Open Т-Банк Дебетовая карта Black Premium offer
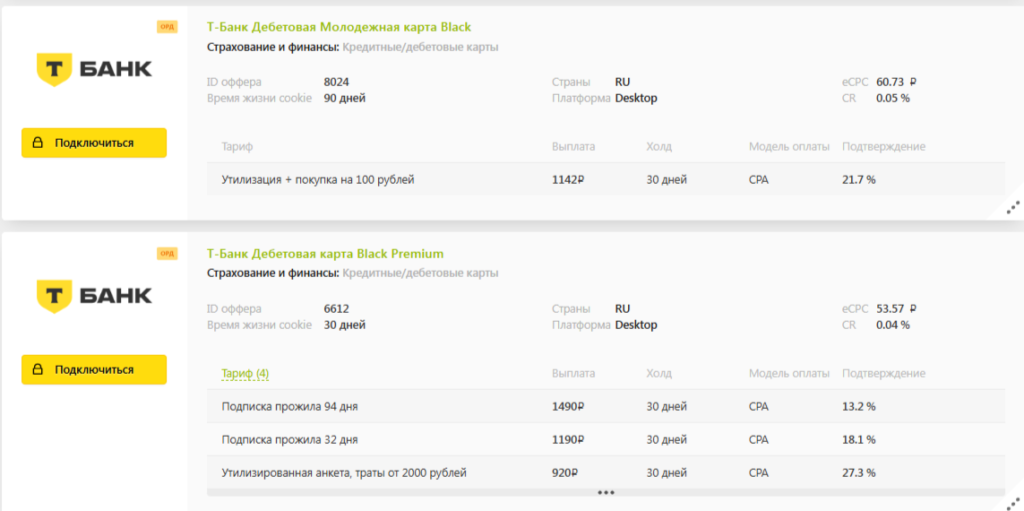The width and height of the screenshot is (1024, 511). tap(325, 254)
